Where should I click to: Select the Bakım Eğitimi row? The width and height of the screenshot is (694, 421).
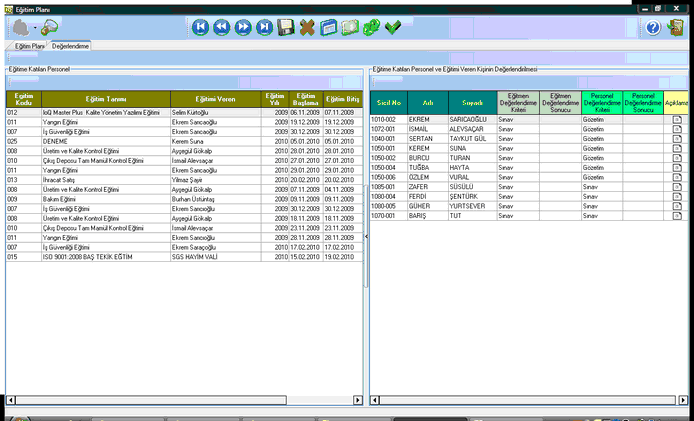(x=184, y=199)
